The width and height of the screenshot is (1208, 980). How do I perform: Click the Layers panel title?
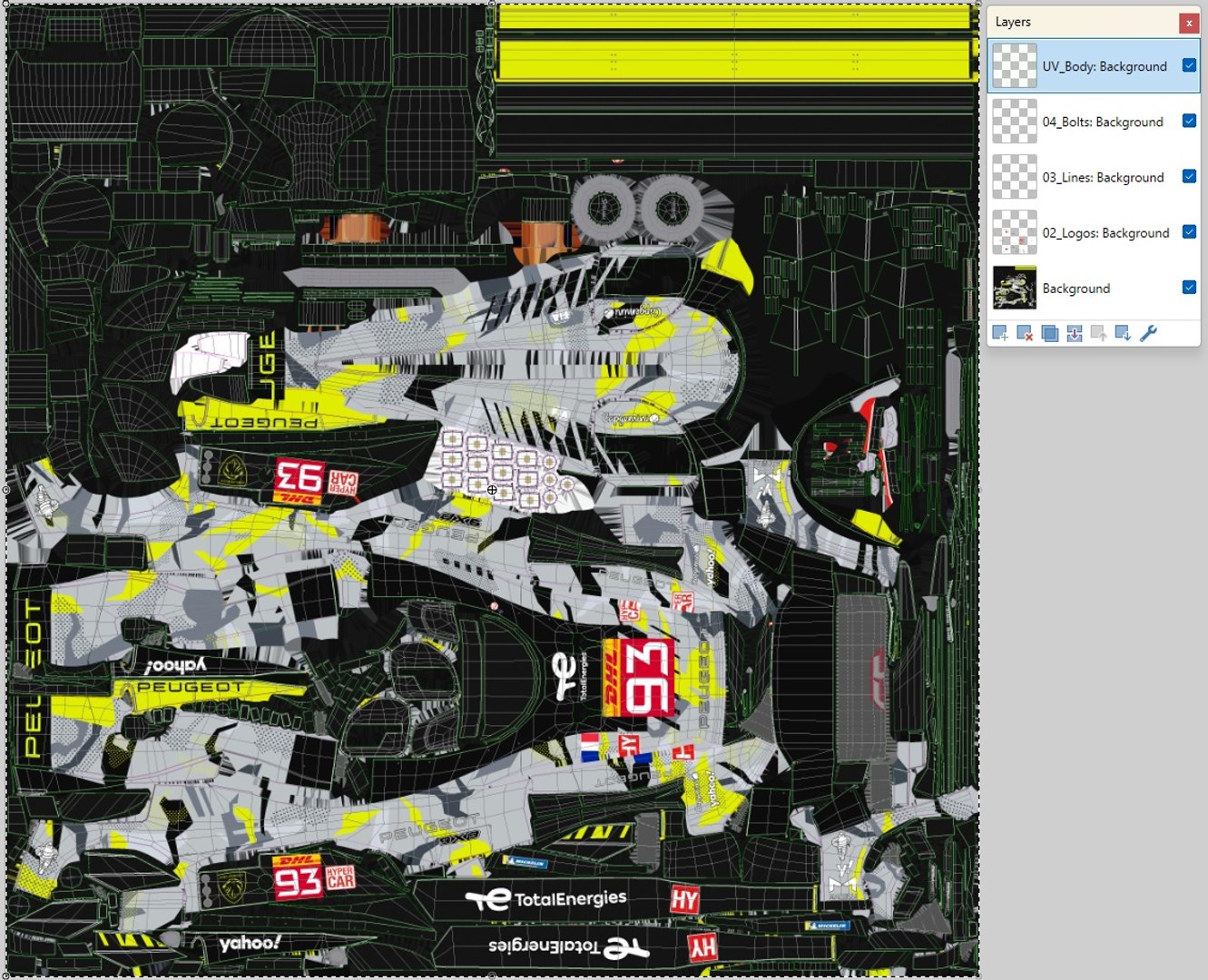click(1013, 22)
